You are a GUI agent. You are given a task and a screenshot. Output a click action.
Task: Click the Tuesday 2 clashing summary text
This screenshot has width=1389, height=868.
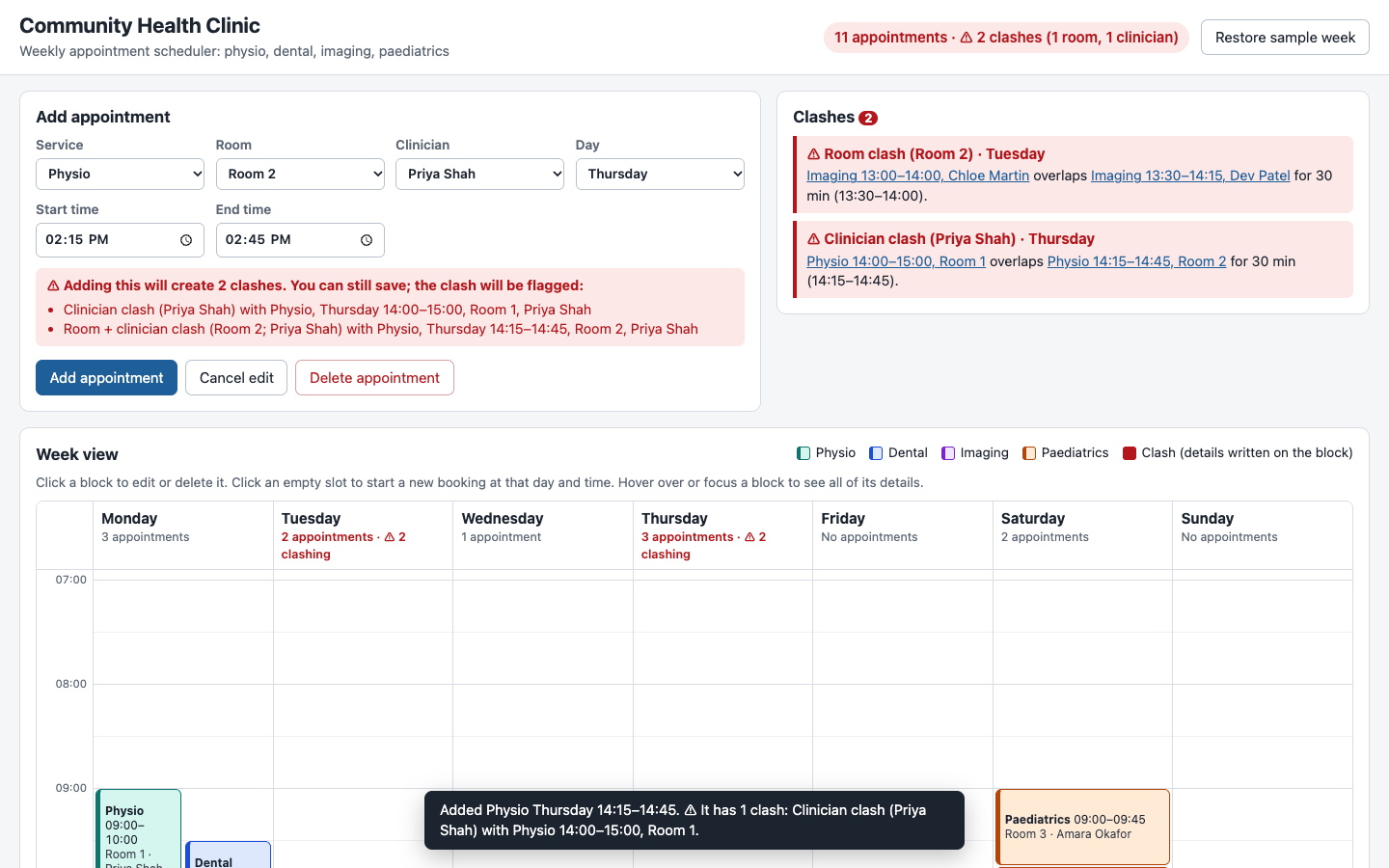click(x=343, y=546)
